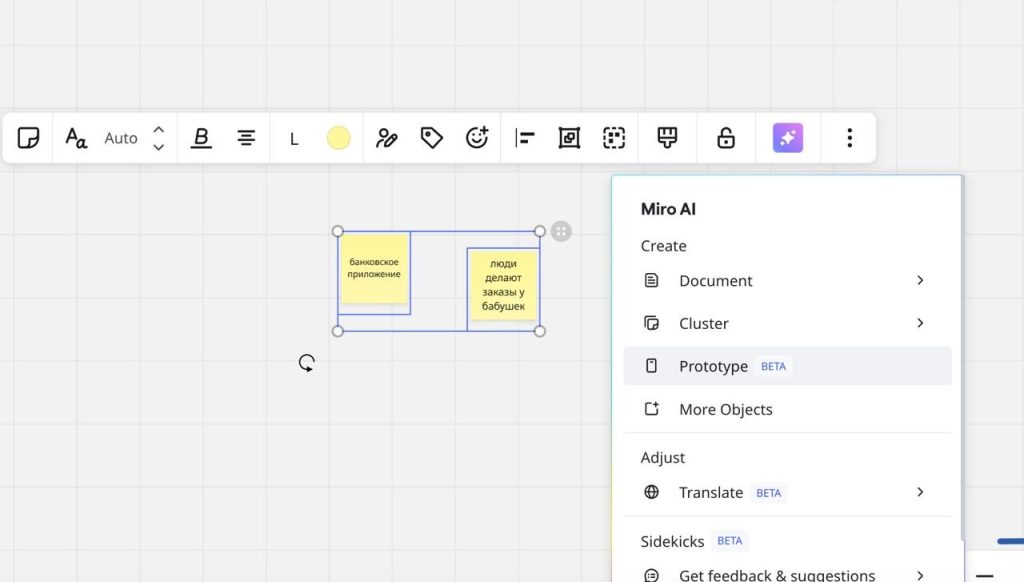The image size is (1024, 582).
Task: Expand the Cluster submenu arrow
Action: (x=920, y=323)
